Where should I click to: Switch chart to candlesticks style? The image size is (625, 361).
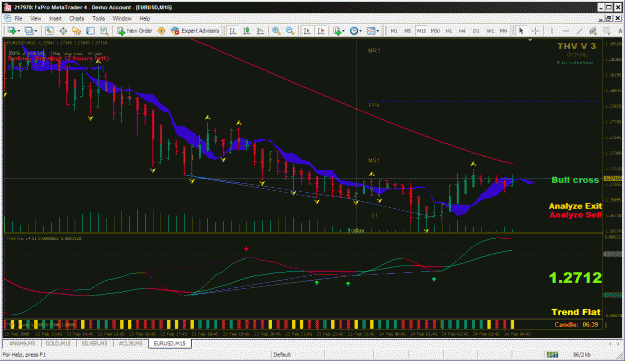point(247,31)
